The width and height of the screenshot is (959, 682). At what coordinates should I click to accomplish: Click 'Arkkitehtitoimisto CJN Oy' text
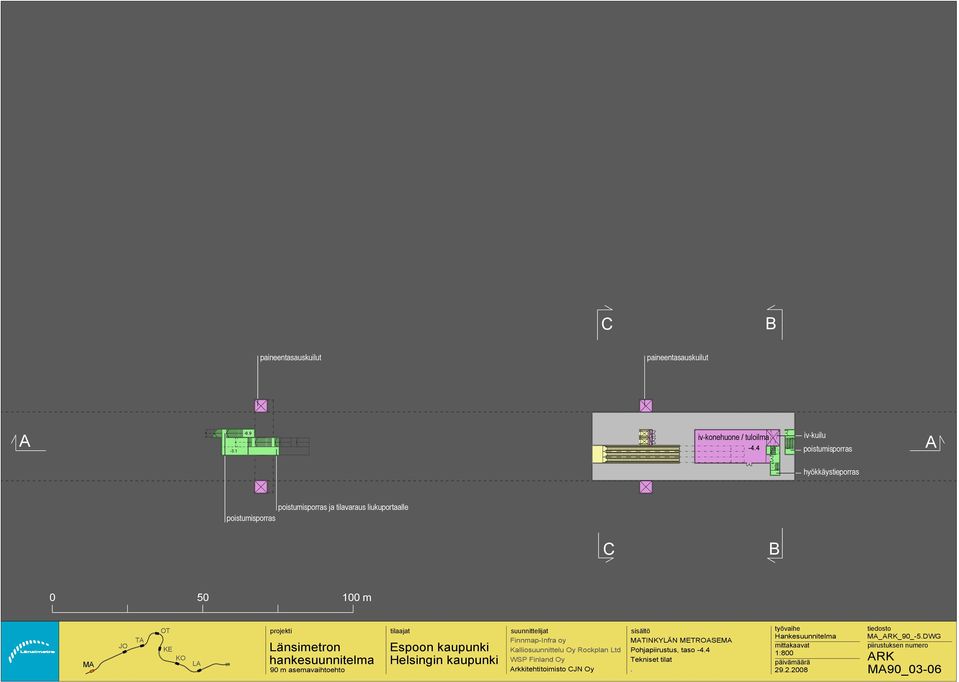[x=552, y=670]
